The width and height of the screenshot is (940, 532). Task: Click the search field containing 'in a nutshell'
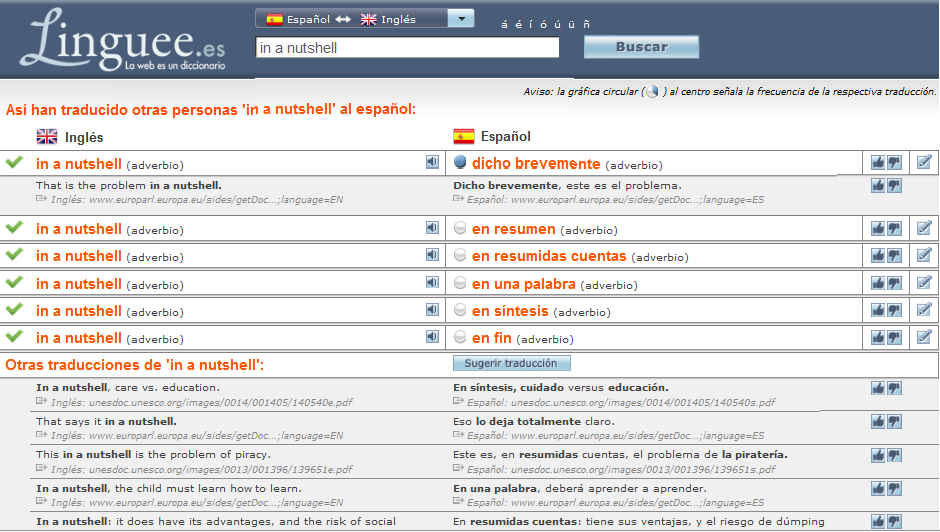[407, 48]
